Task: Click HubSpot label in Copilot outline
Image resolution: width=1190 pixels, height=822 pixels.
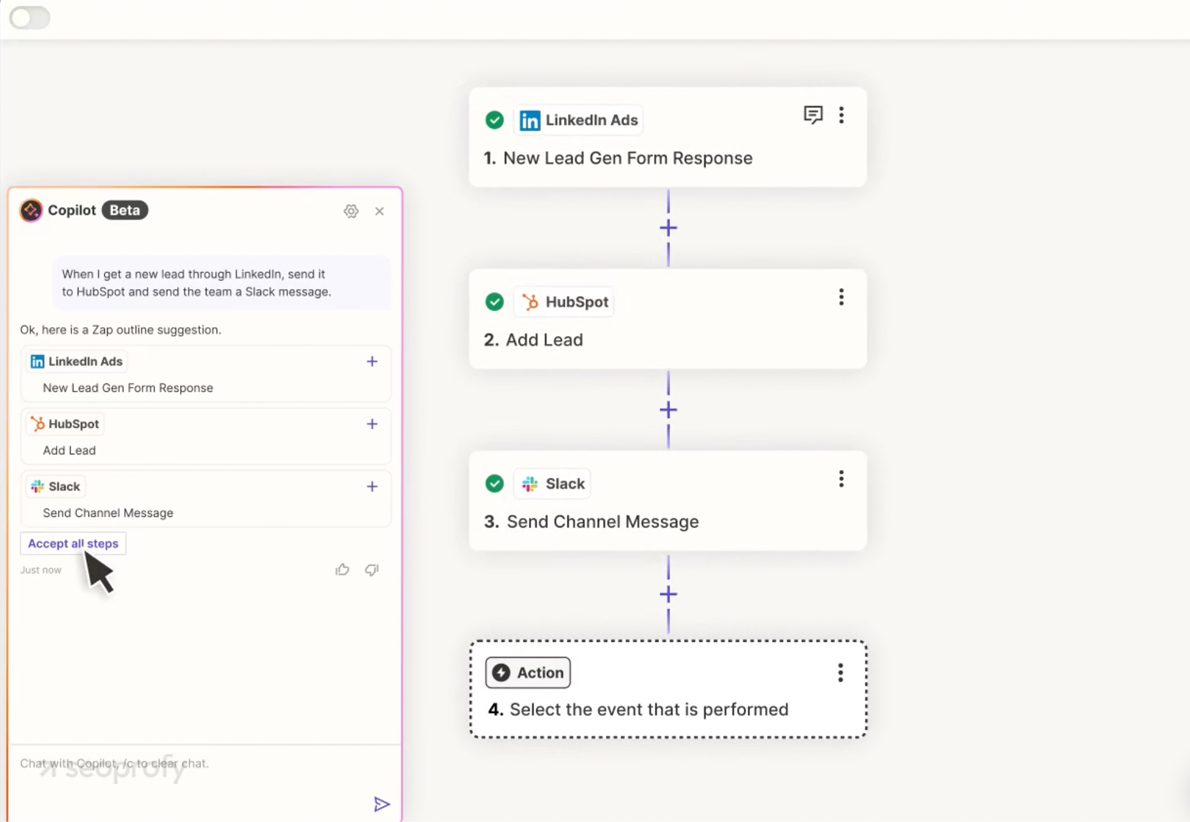Action: tap(65, 424)
